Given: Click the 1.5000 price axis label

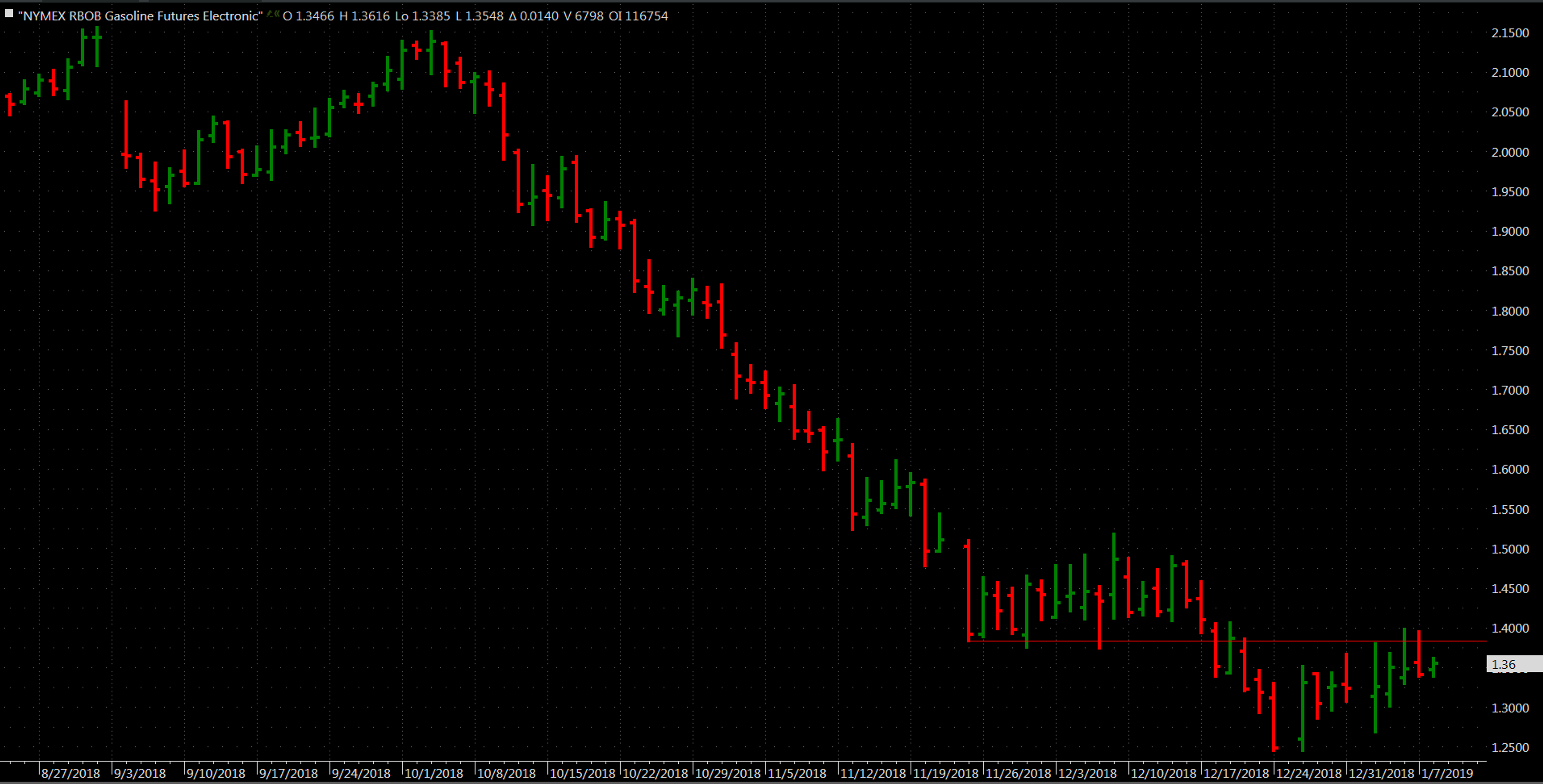Looking at the screenshot, I should click(x=1510, y=549).
